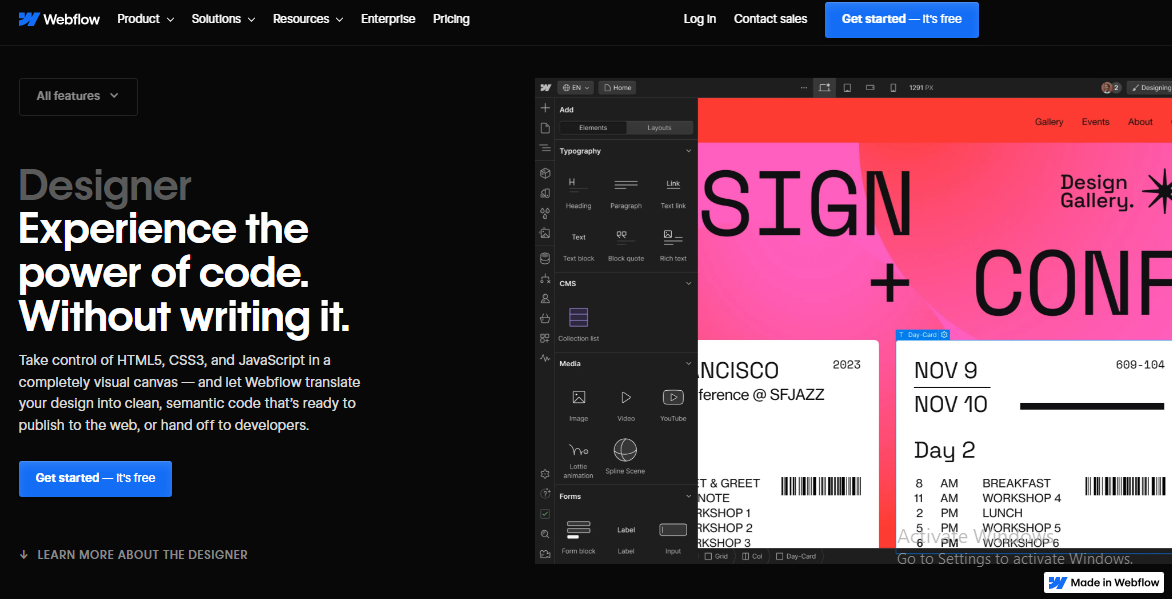Select the Video media element
This screenshot has height=599, width=1172.
point(626,405)
